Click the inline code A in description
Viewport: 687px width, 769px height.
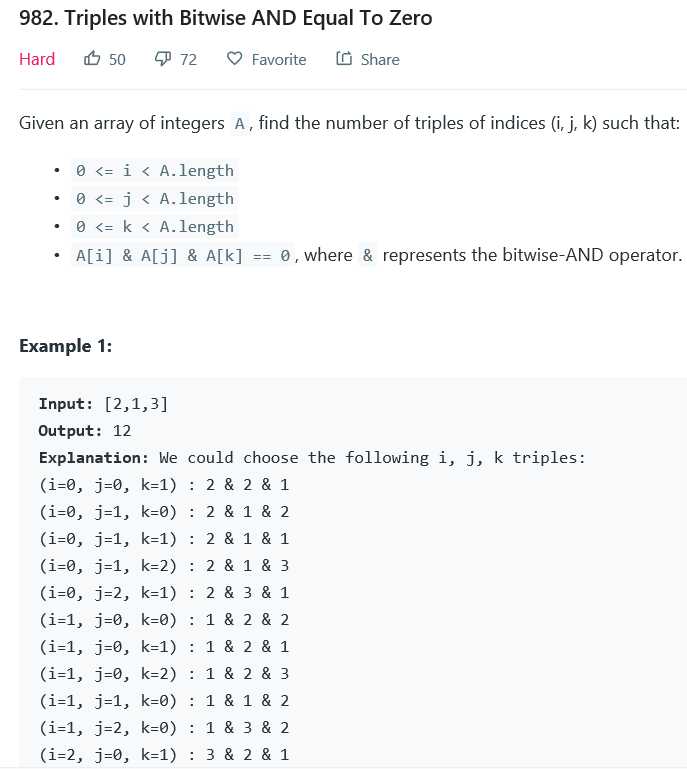[239, 124]
